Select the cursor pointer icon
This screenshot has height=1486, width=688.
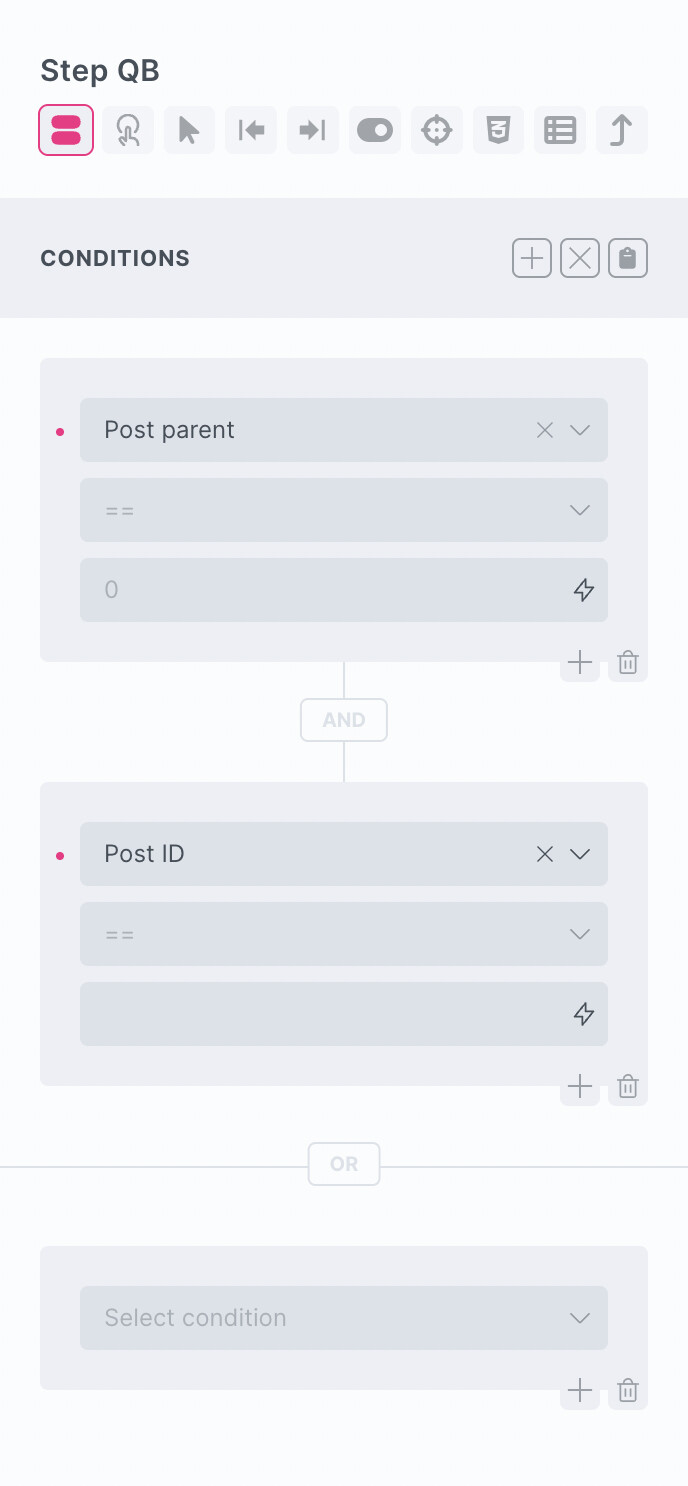(x=189, y=130)
